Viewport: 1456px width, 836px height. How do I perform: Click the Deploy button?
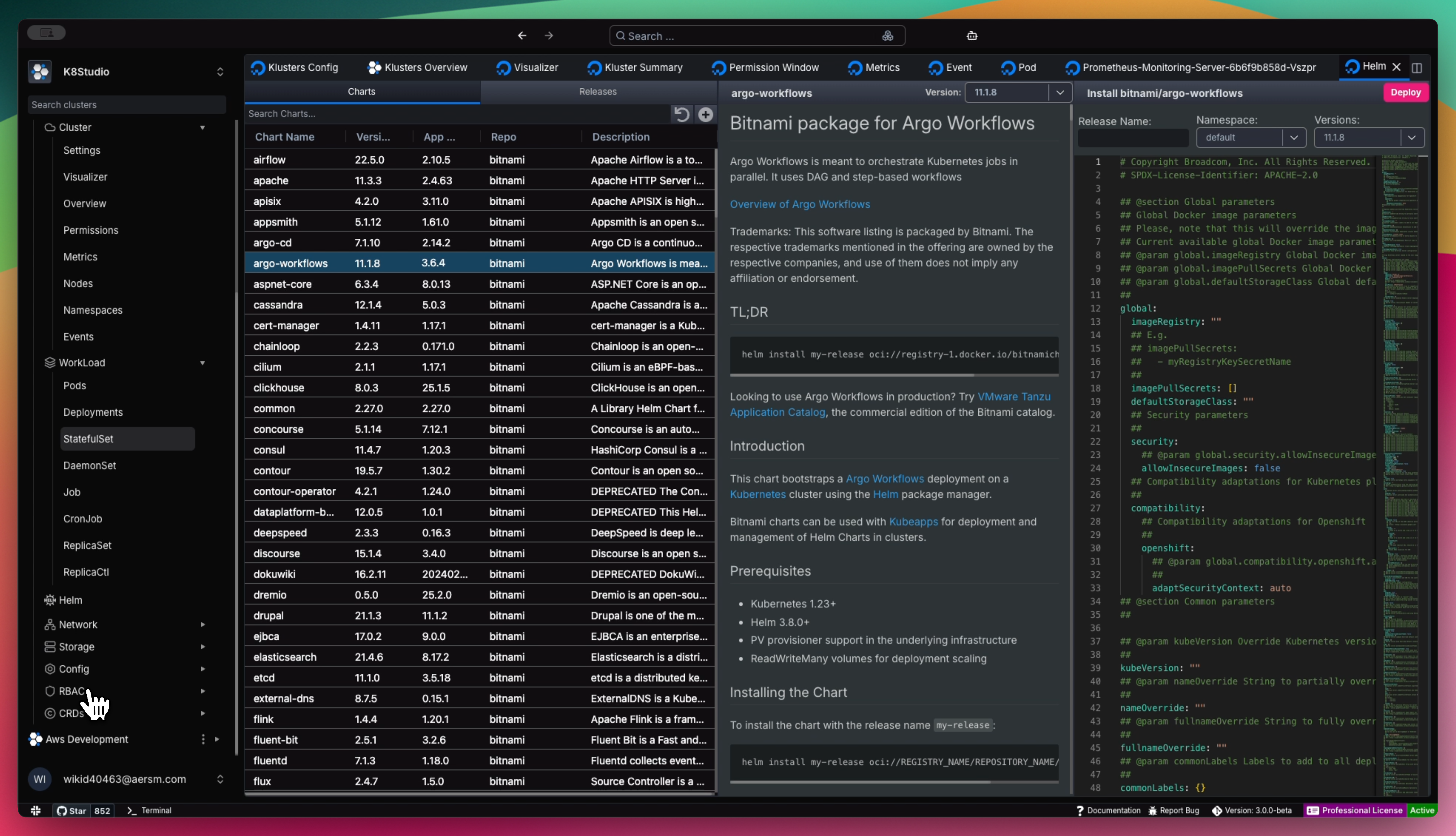(x=1405, y=93)
